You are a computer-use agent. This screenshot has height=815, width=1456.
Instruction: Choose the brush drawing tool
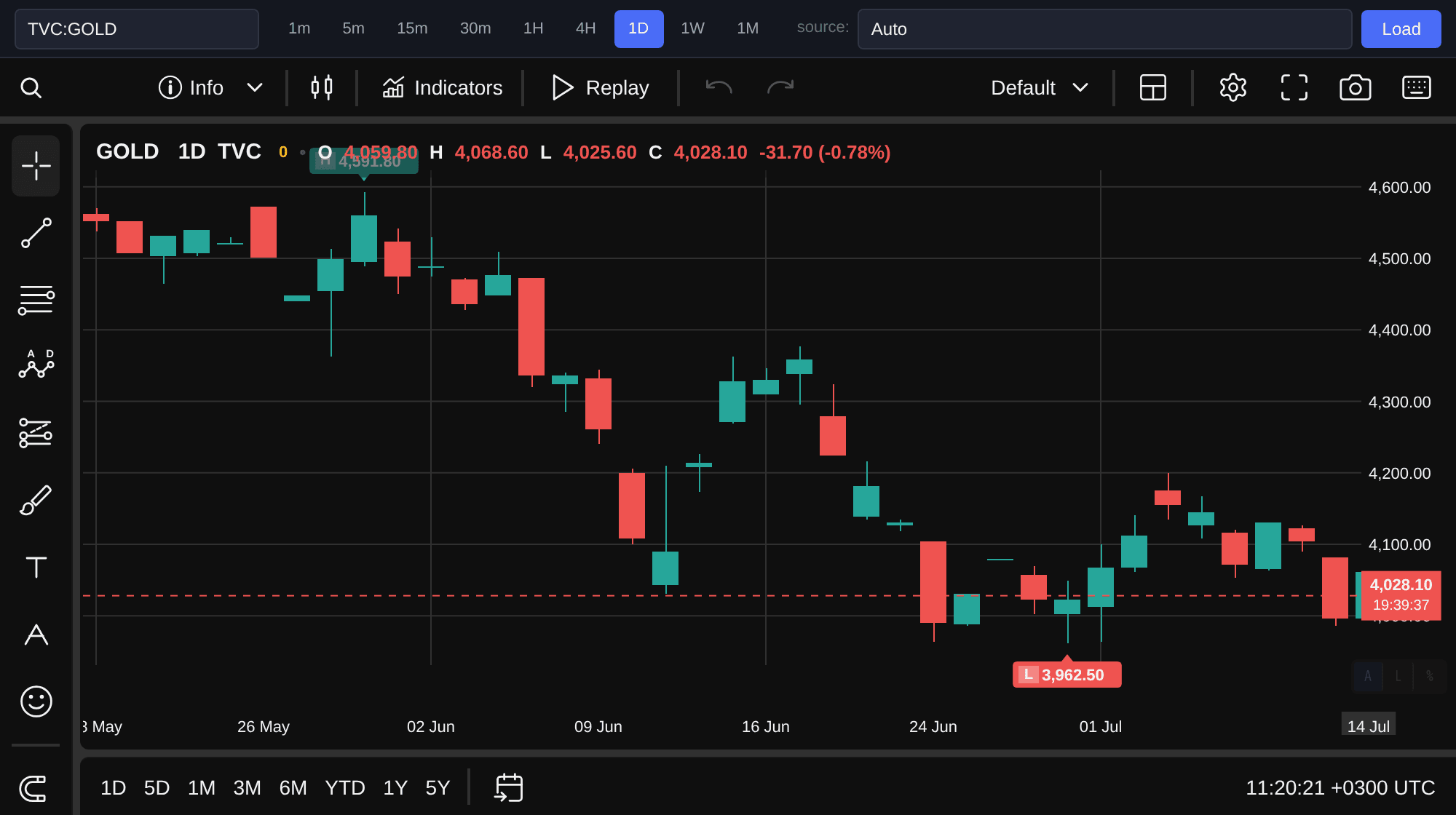click(x=36, y=501)
